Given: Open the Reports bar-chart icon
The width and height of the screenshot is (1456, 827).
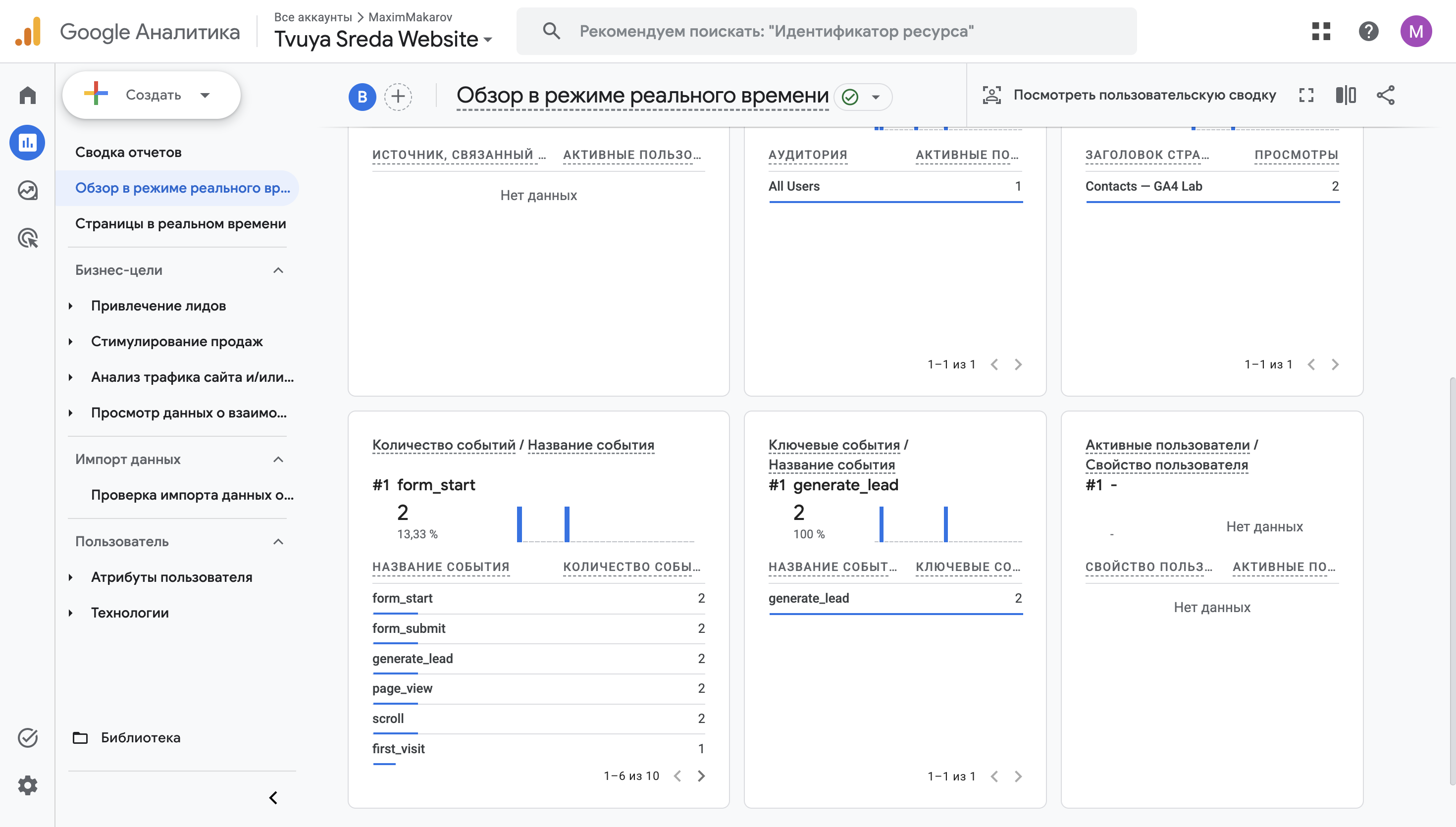Looking at the screenshot, I should click(27, 143).
